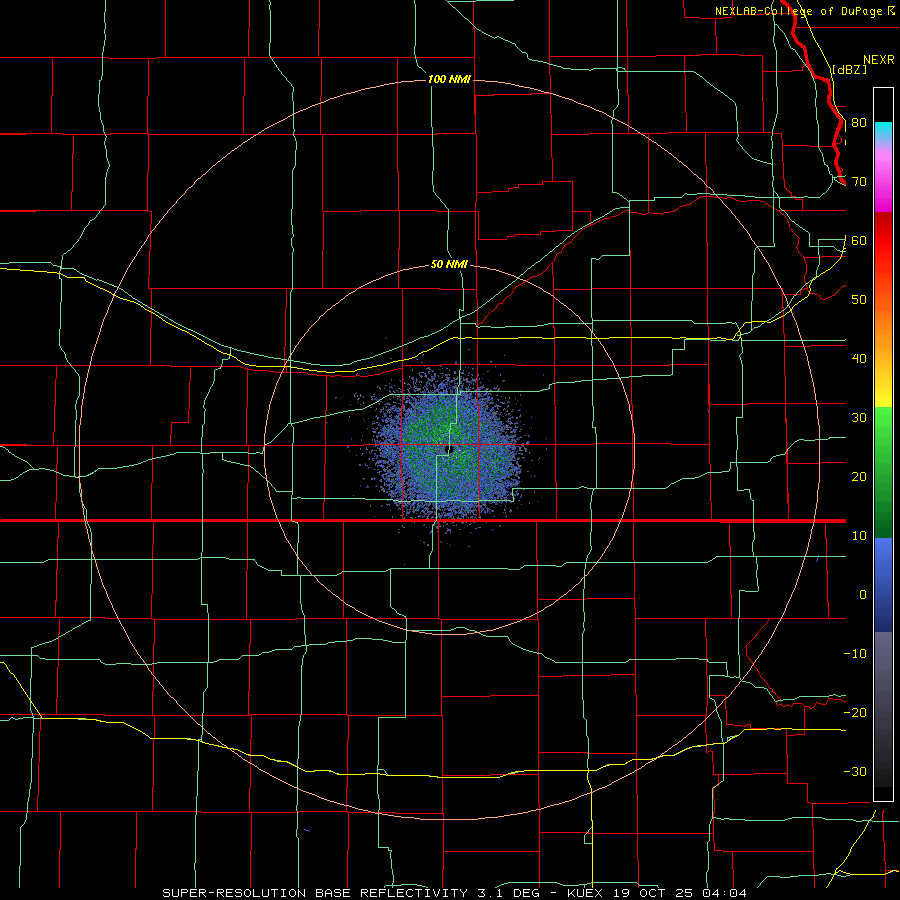This screenshot has width=900, height=900.
Task: Click the '19 OCT 25 04:04' timestamp
Action: pyautogui.click(x=680, y=893)
